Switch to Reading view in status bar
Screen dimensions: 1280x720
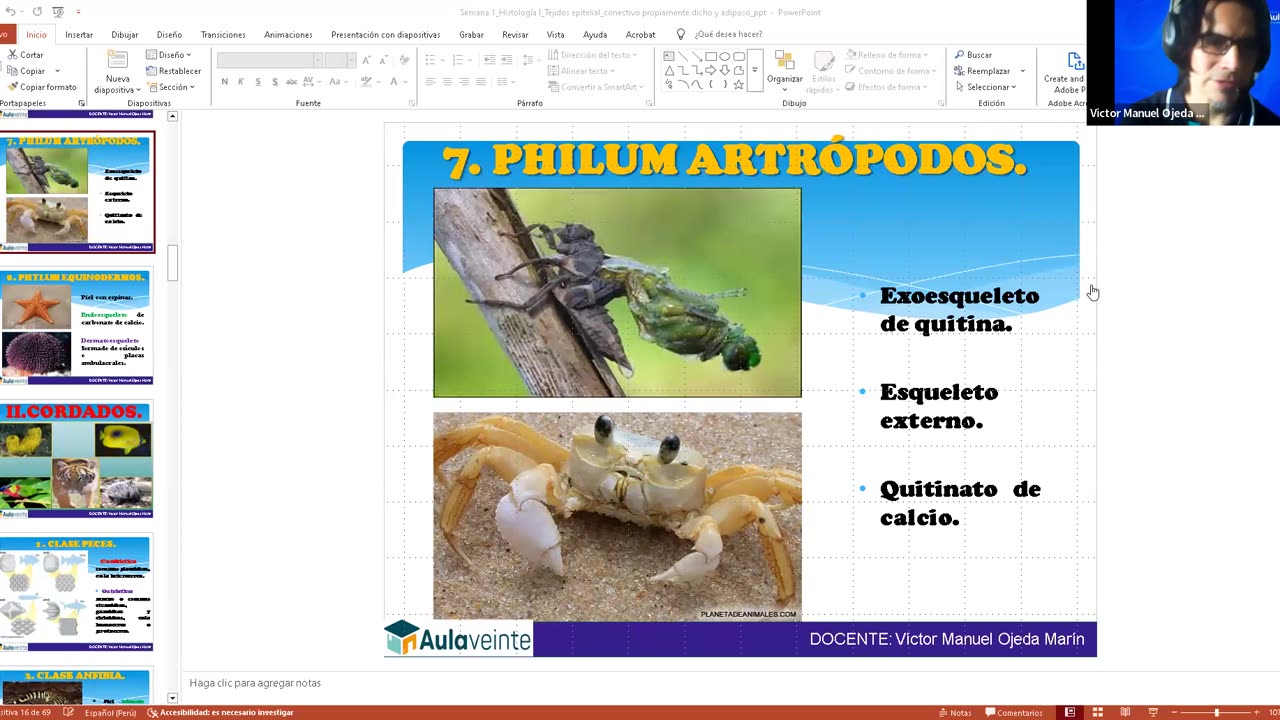click(1125, 712)
